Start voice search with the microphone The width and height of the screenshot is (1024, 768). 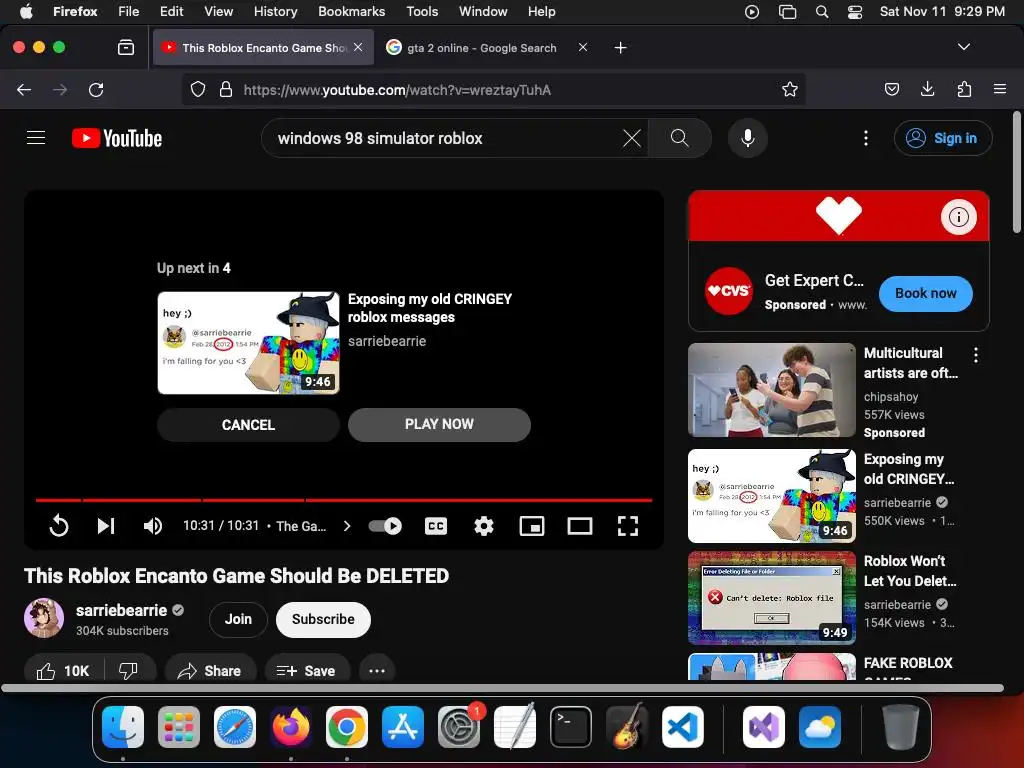point(748,138)
